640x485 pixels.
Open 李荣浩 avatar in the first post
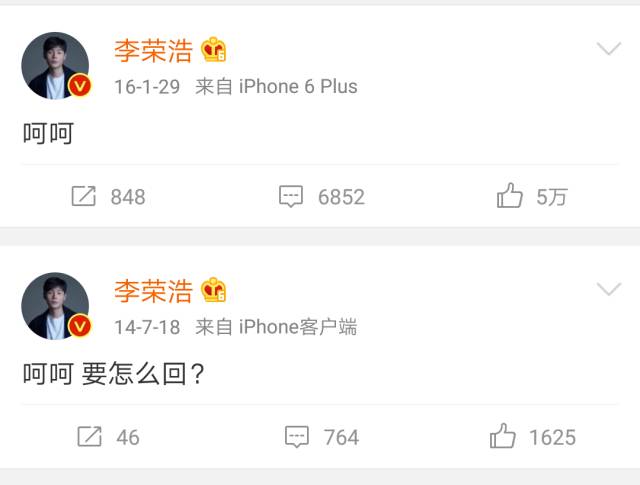coord(55,66)
